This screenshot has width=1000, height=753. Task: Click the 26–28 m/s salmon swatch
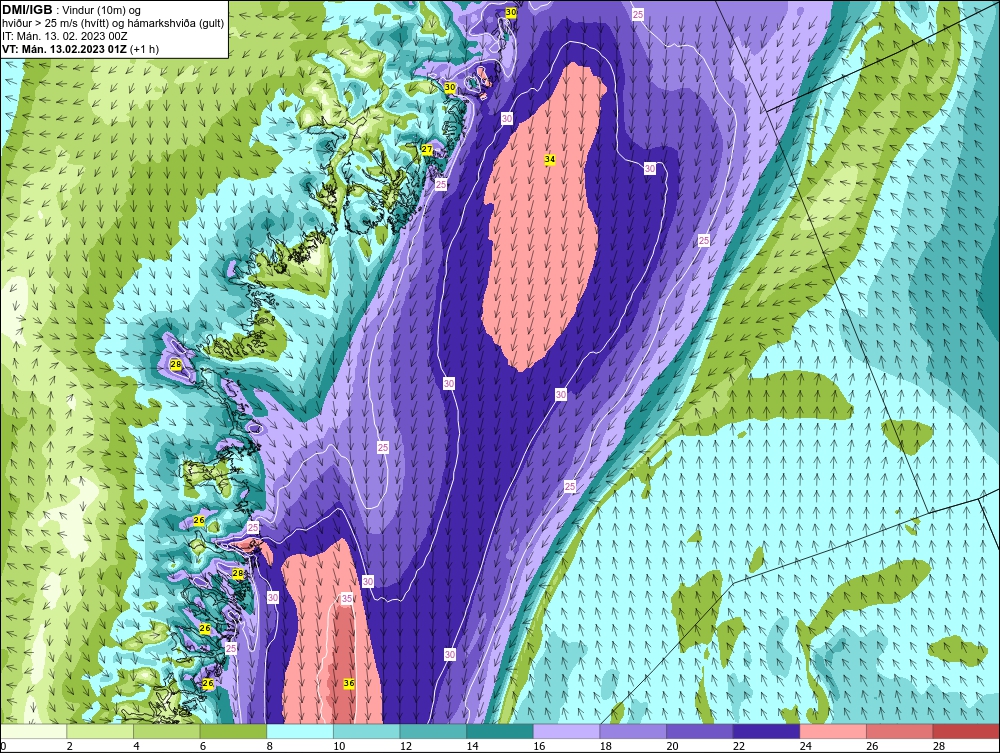(899, 731)
